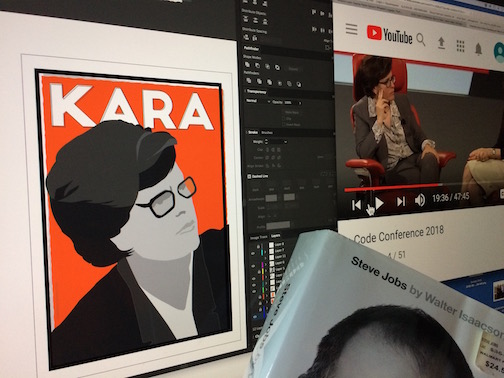Switch to the Brushes tab
This screenshot has width=504, height=378.
point(267,133)
